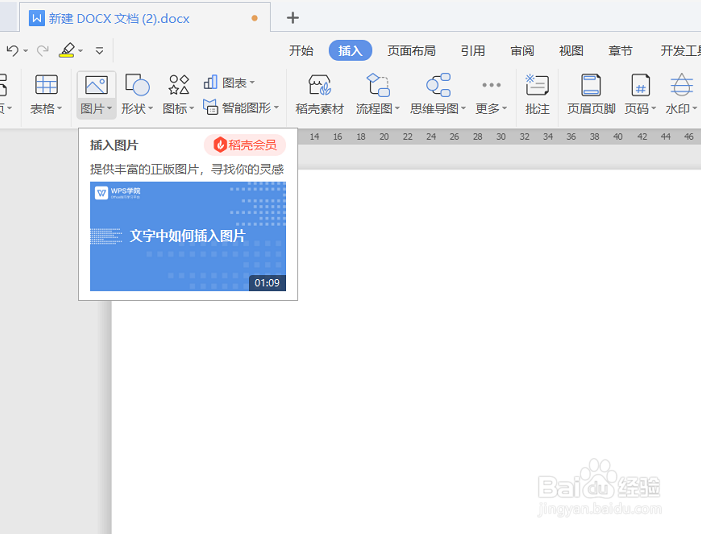Click the 更多 three-dots icon

point(491,85)
